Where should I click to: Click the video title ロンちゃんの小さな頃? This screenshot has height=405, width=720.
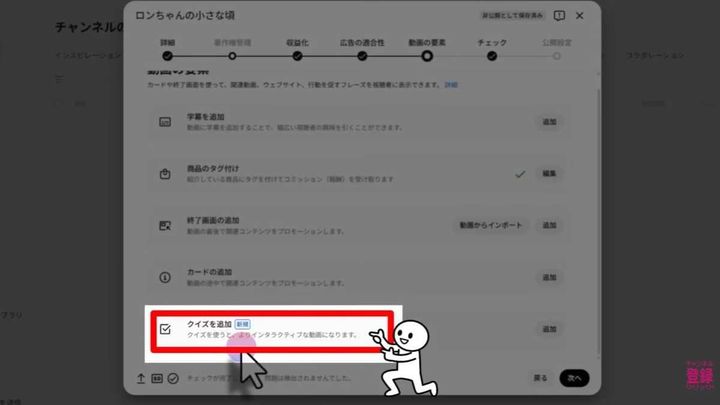(x=185, y=16)
